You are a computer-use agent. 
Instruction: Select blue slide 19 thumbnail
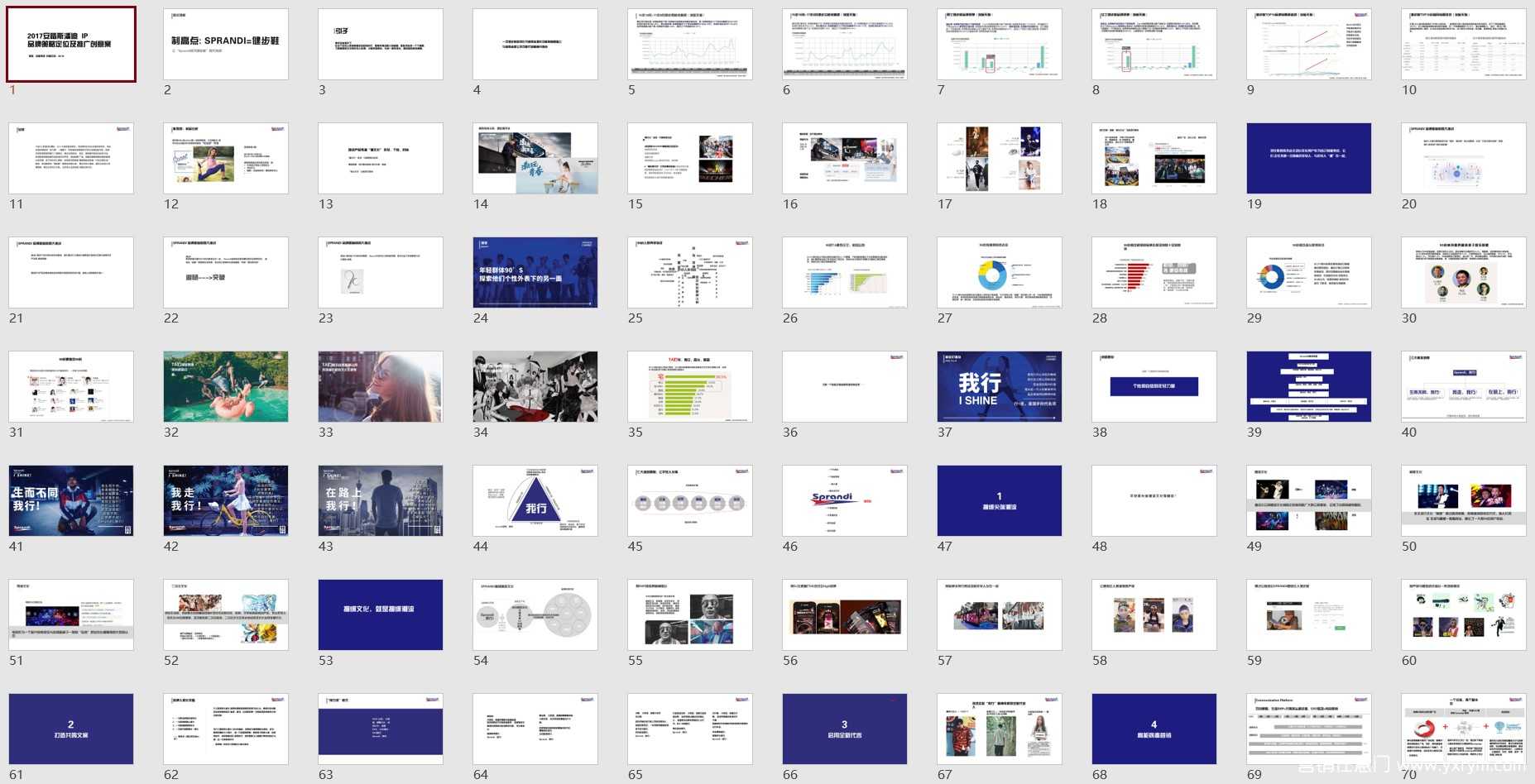(x=1309, y=158)
